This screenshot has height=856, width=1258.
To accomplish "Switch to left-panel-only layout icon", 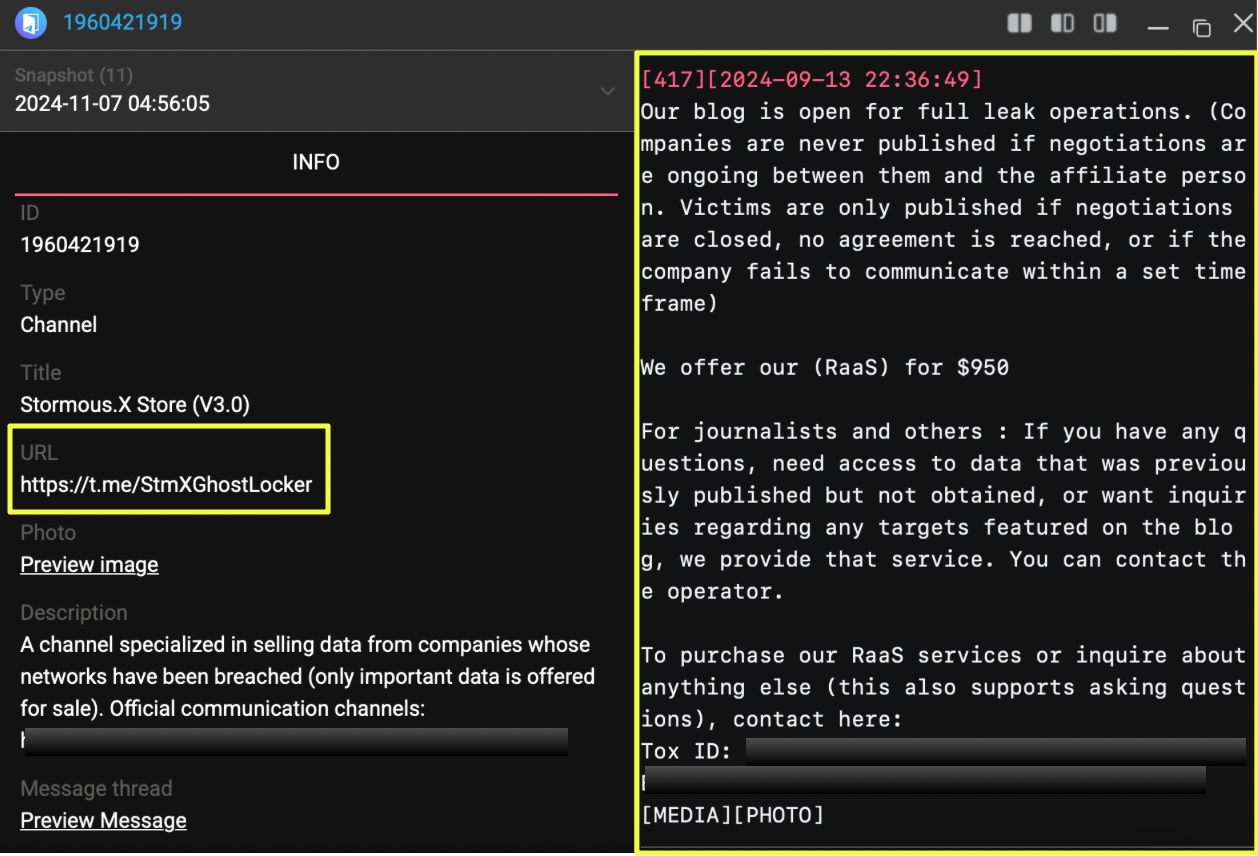I will (x=1062, y=23).
